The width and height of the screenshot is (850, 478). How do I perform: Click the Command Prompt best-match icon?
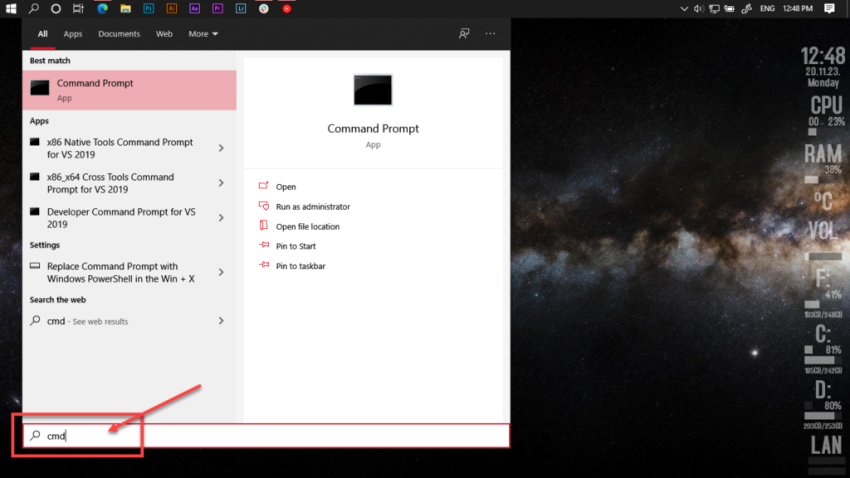click(40, 88)
